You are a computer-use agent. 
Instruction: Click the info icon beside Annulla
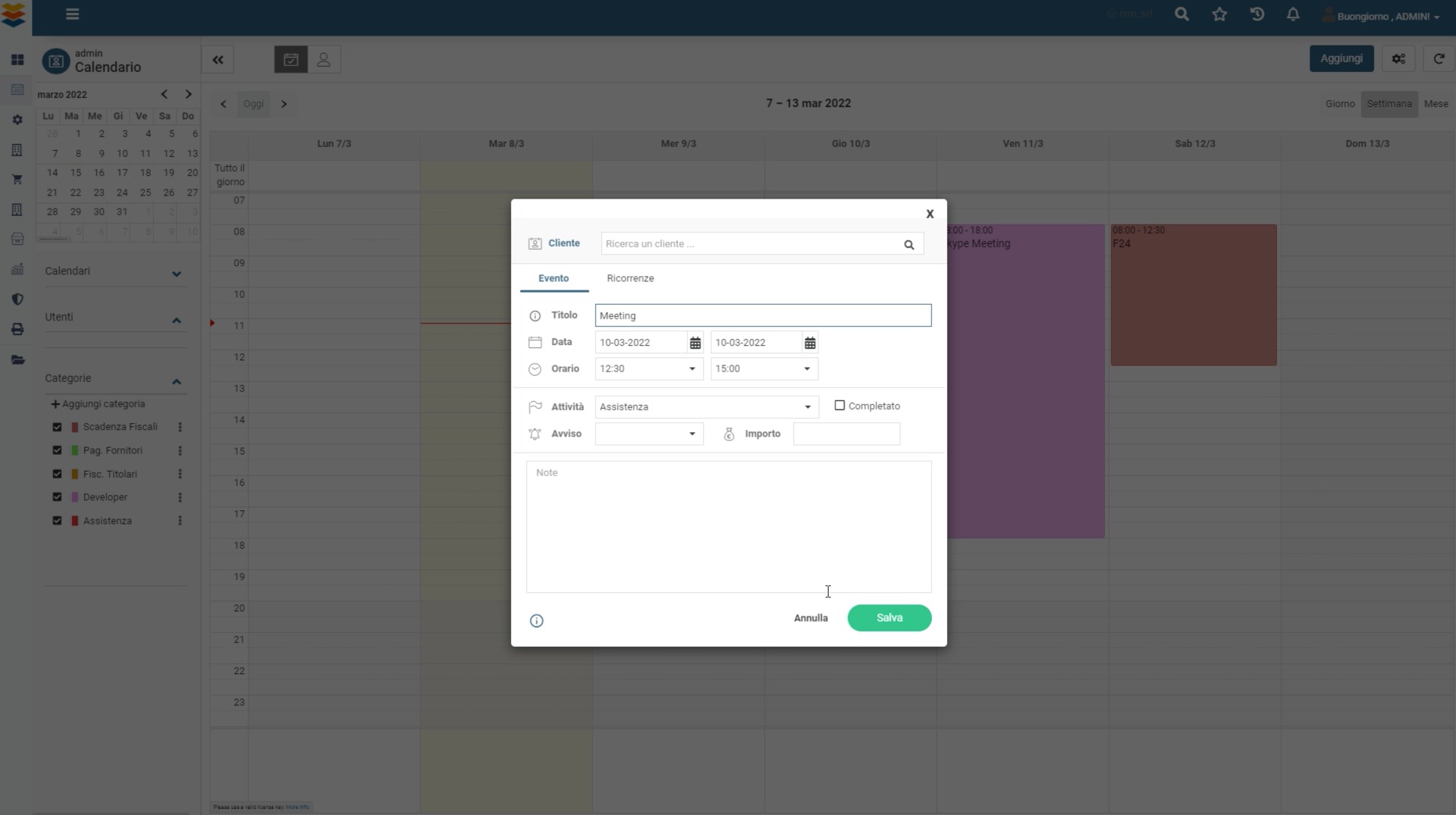click(536, 621)
